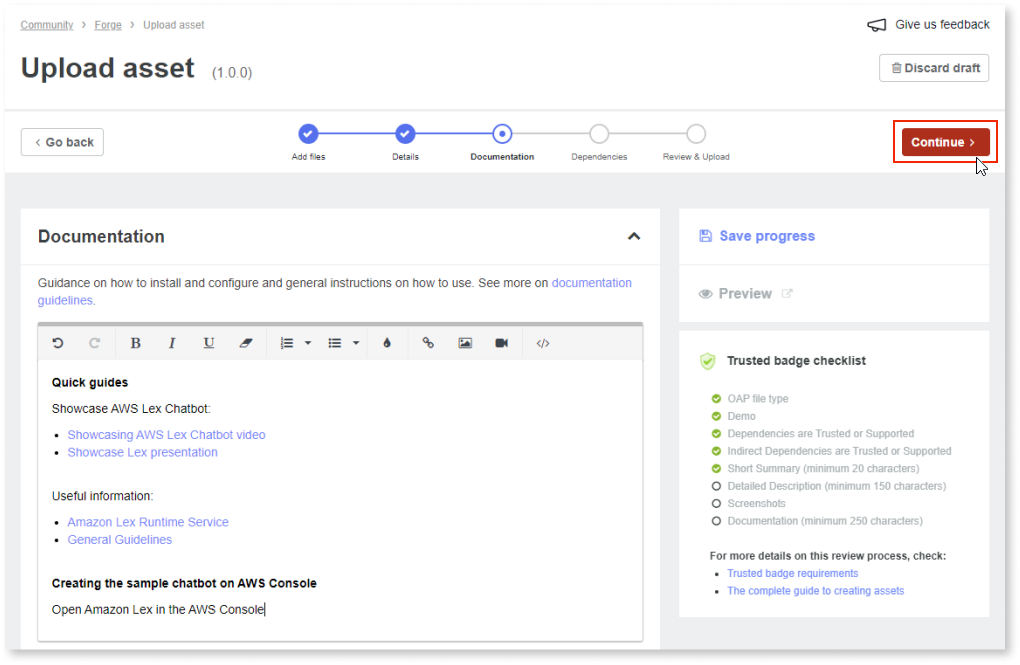
Task: Click the Screenshots empty circle
Action: [x=716, y=504]
